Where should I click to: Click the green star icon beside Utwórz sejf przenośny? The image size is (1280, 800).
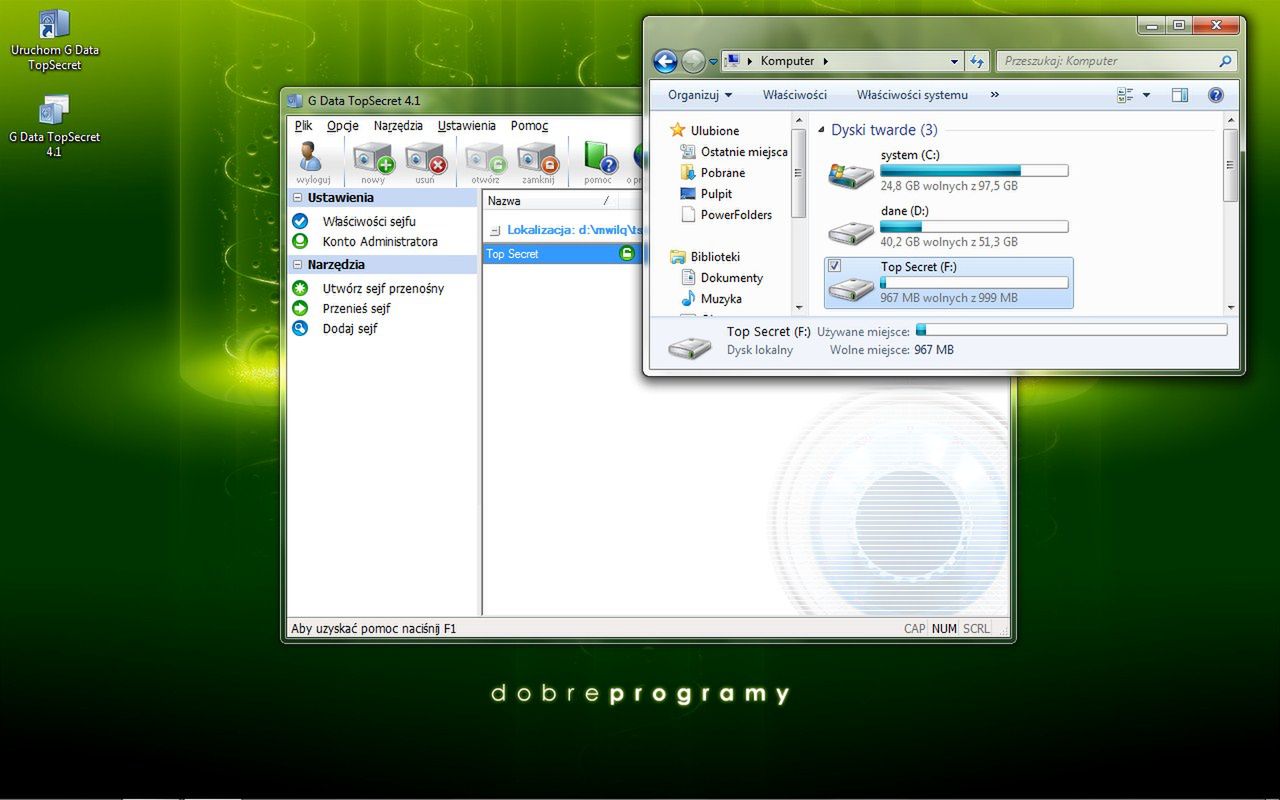pos(300,288)
